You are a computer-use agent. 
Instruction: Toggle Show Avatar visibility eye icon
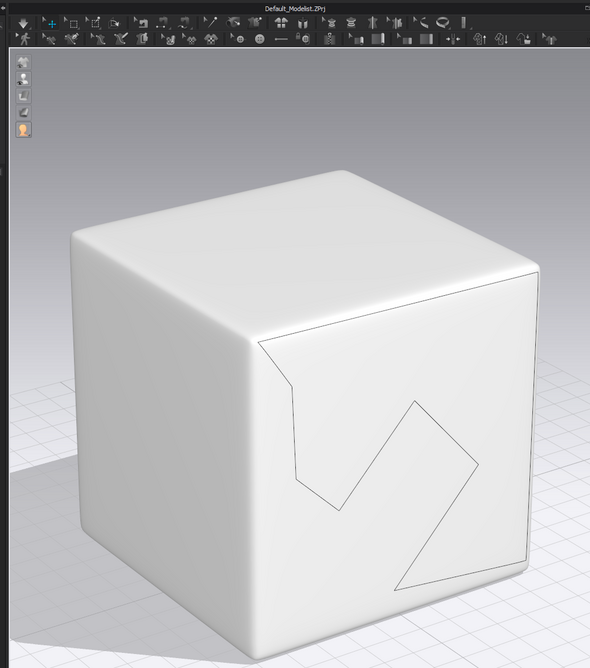(23, 79)
